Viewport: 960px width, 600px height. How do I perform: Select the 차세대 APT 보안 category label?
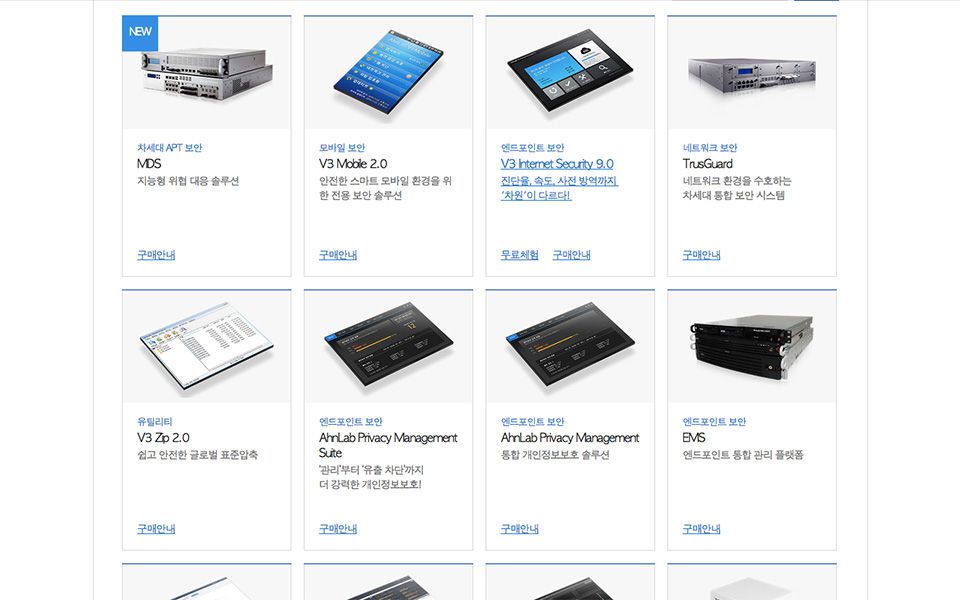coord(169,148)
